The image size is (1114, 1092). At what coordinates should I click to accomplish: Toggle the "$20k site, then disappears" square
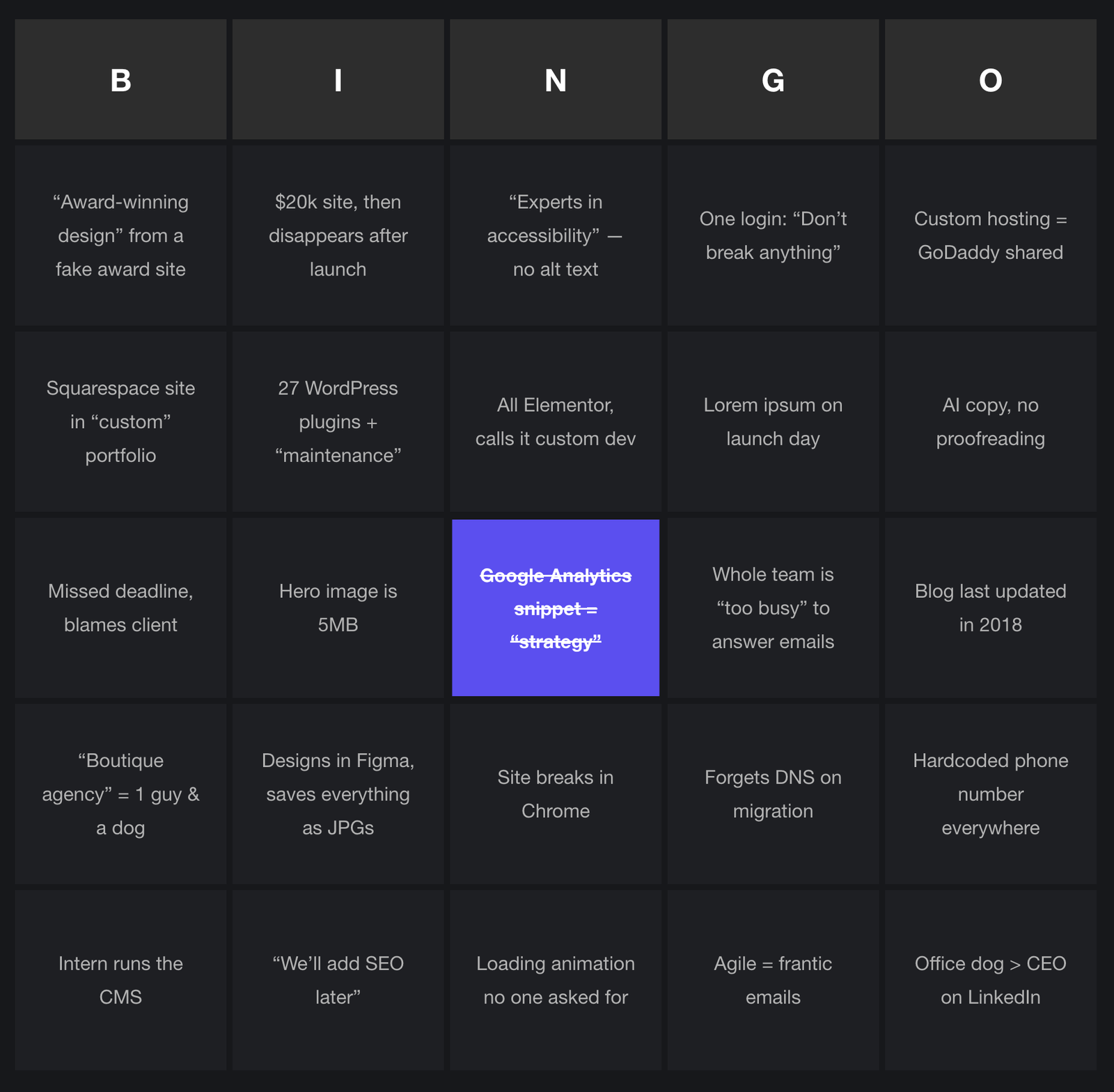(x=338, y=235)
